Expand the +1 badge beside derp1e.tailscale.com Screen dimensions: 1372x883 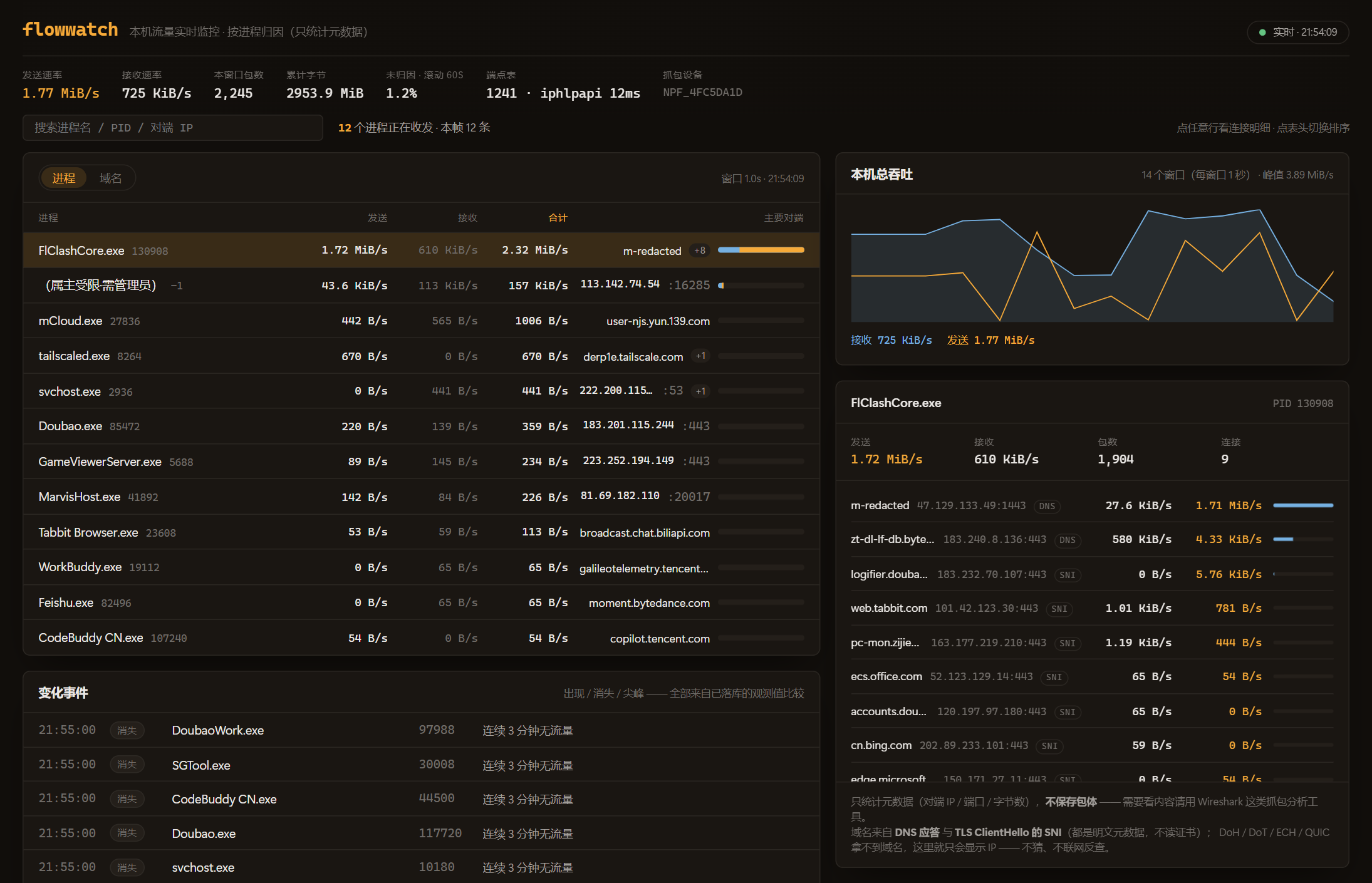coord(700,356)
